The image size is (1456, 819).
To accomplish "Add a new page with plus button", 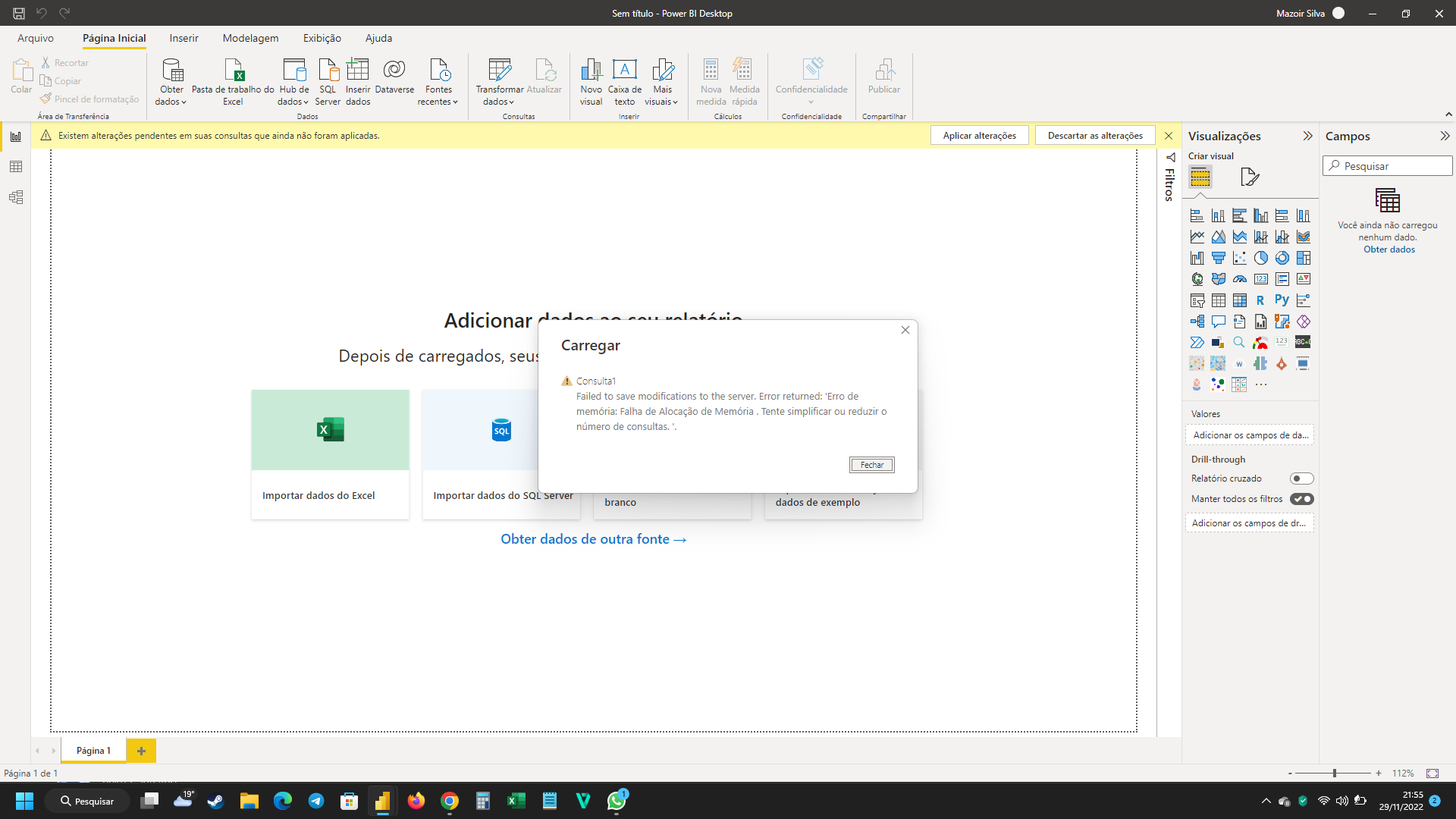I will (141, 751).
